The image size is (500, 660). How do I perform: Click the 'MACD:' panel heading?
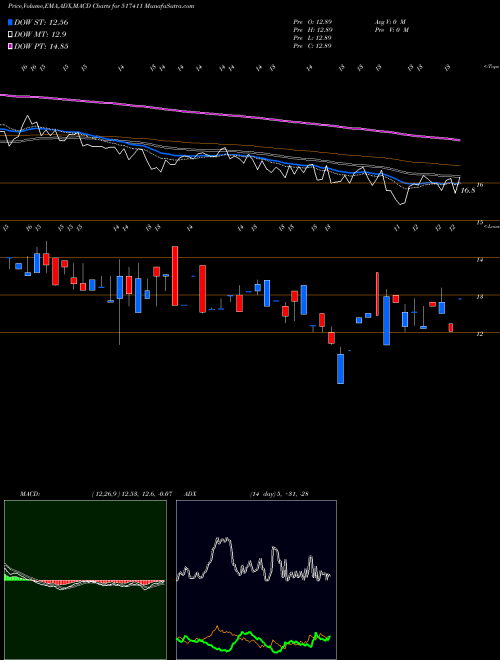29,494
